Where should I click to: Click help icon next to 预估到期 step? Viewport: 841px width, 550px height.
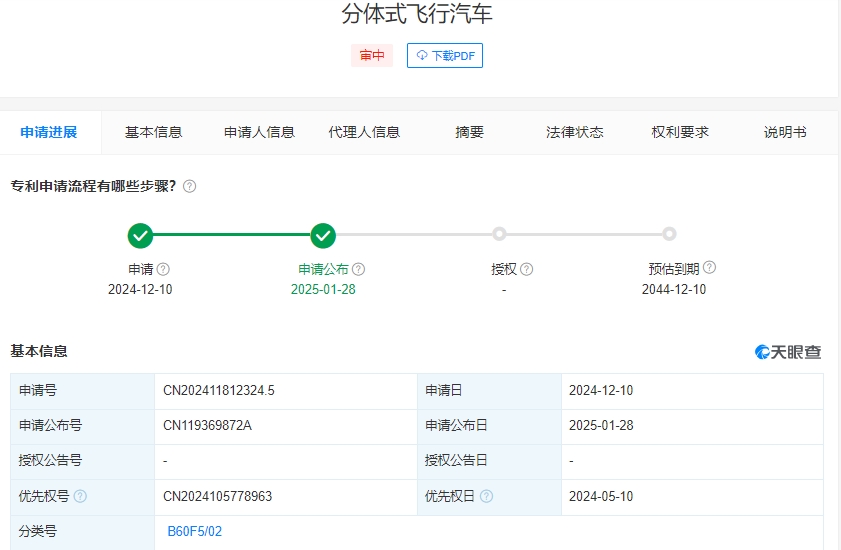click(x=709, y=268)
